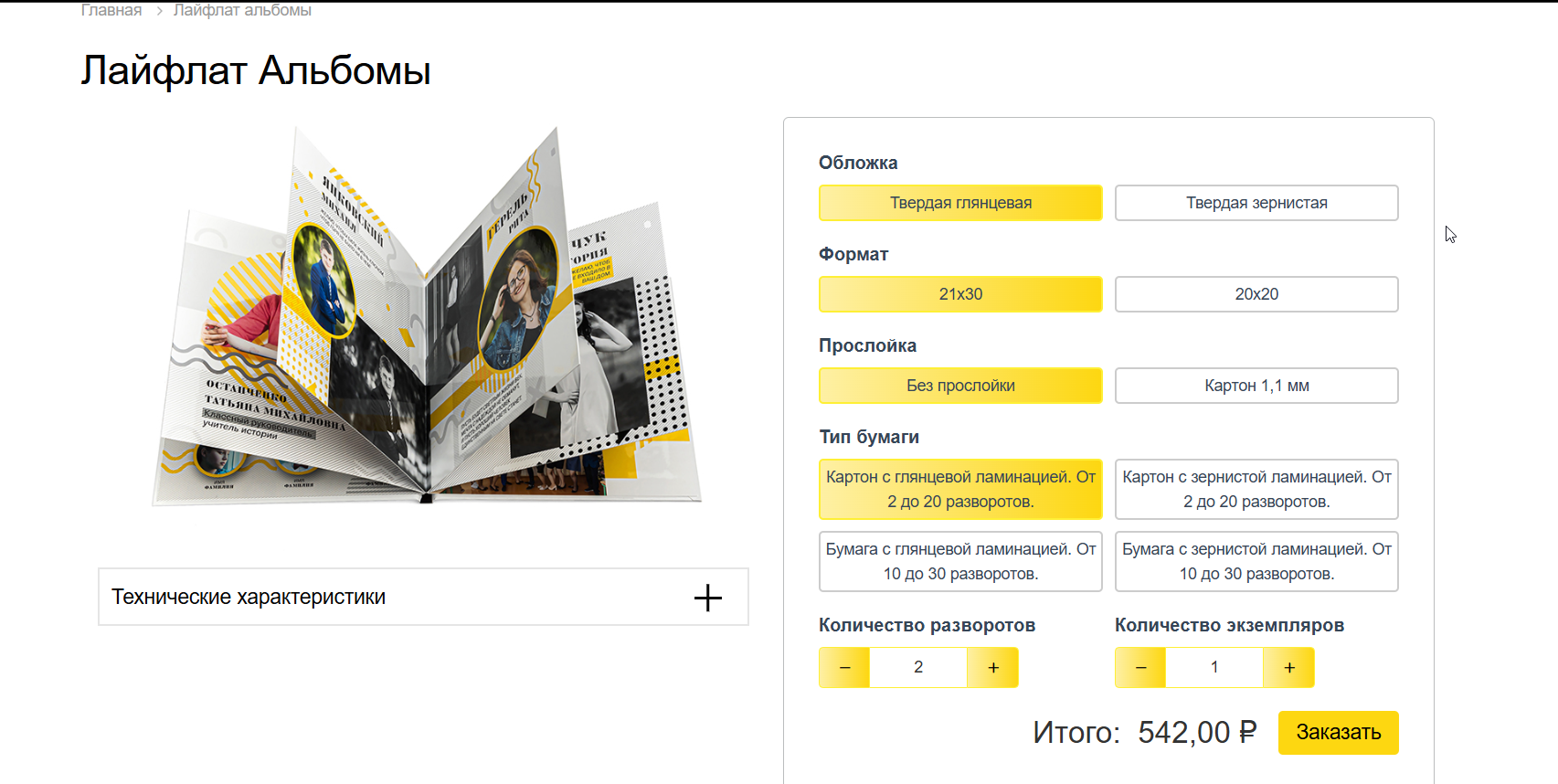Go to Главная breadcrumb link
The height and width of the screenshot is (784, 1558).
[x=111, y=10]
